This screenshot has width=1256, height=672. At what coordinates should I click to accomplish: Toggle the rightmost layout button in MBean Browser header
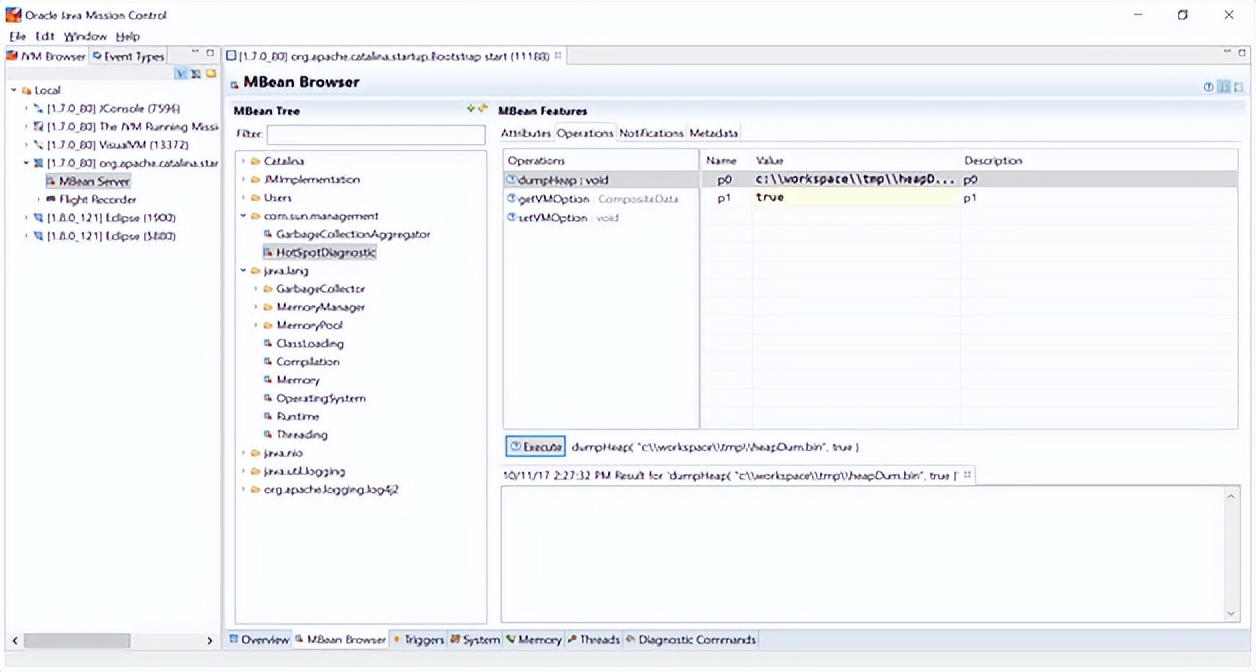click(1237, 88)
